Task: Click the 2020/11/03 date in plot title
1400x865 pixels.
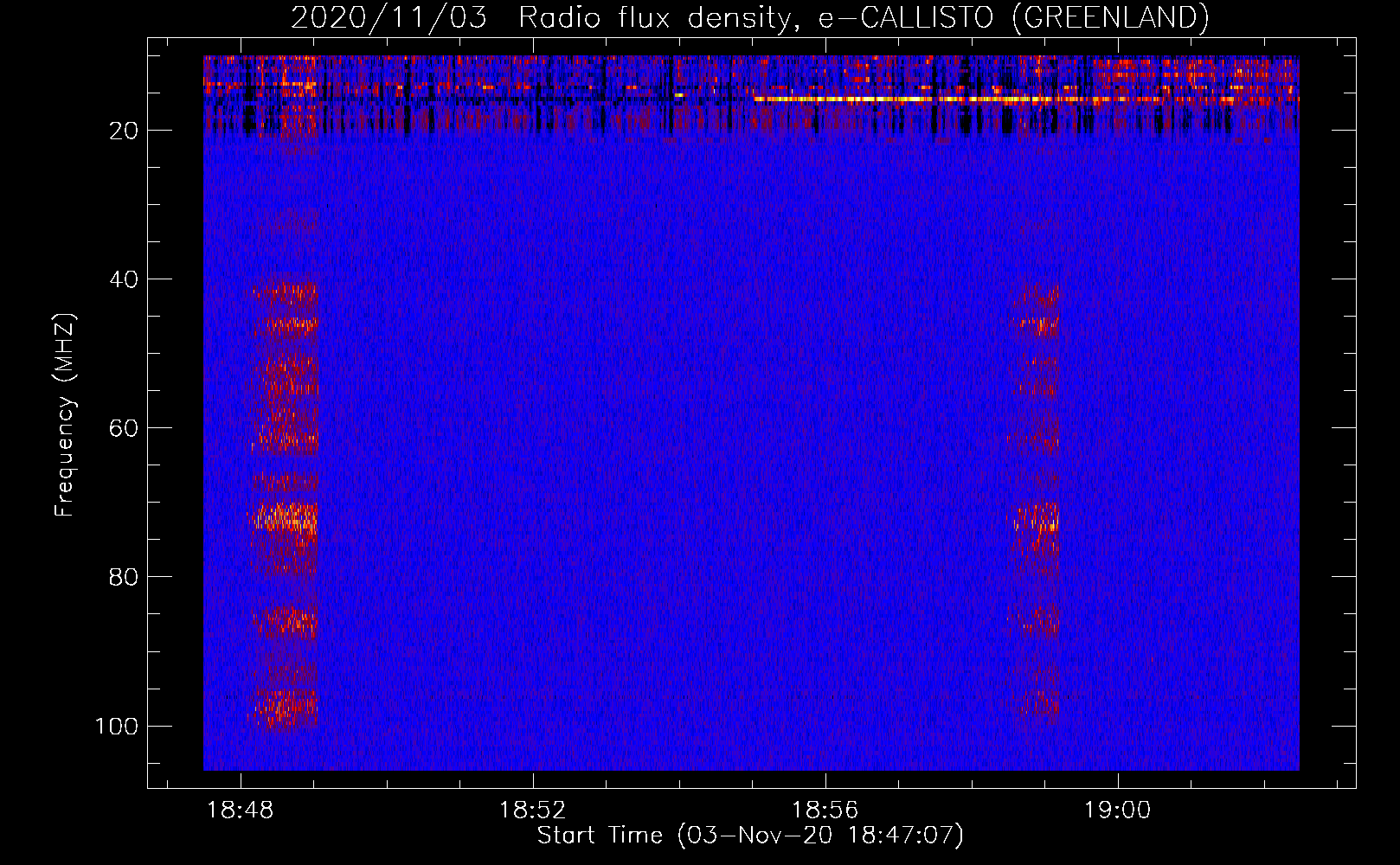Action: tap(389, 18)
